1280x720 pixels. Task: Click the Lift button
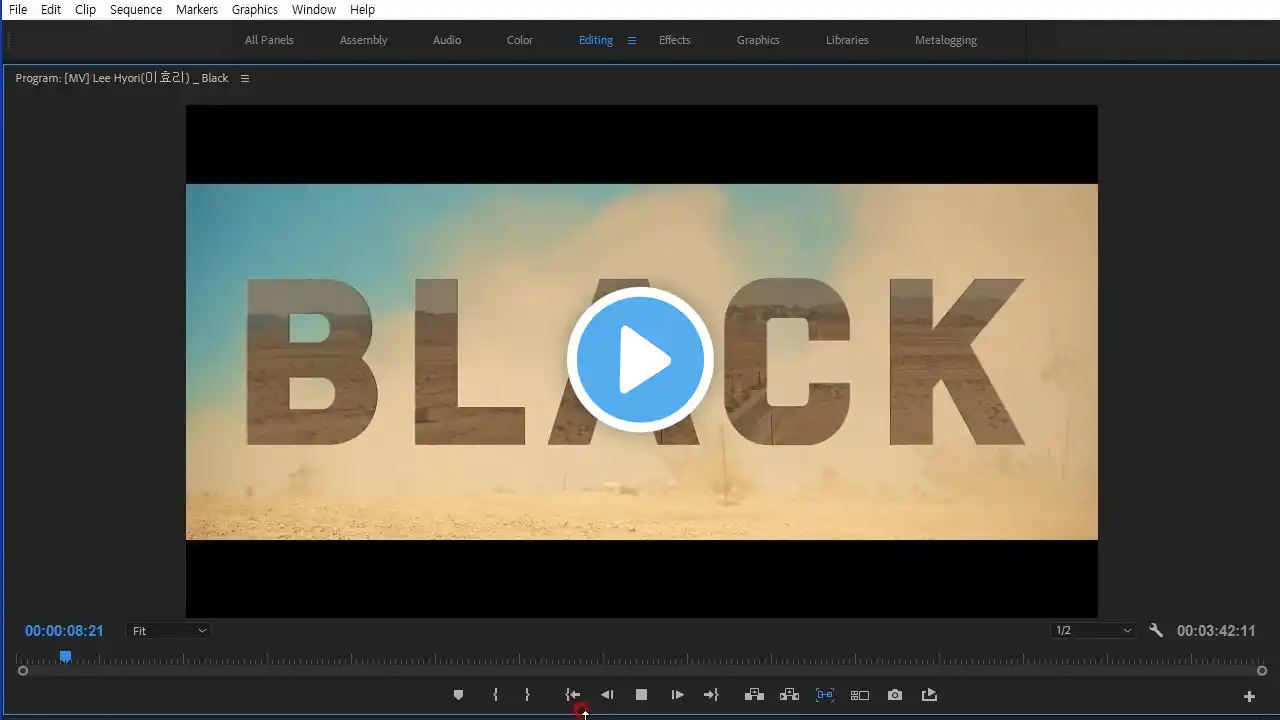[x=755, y=695]
